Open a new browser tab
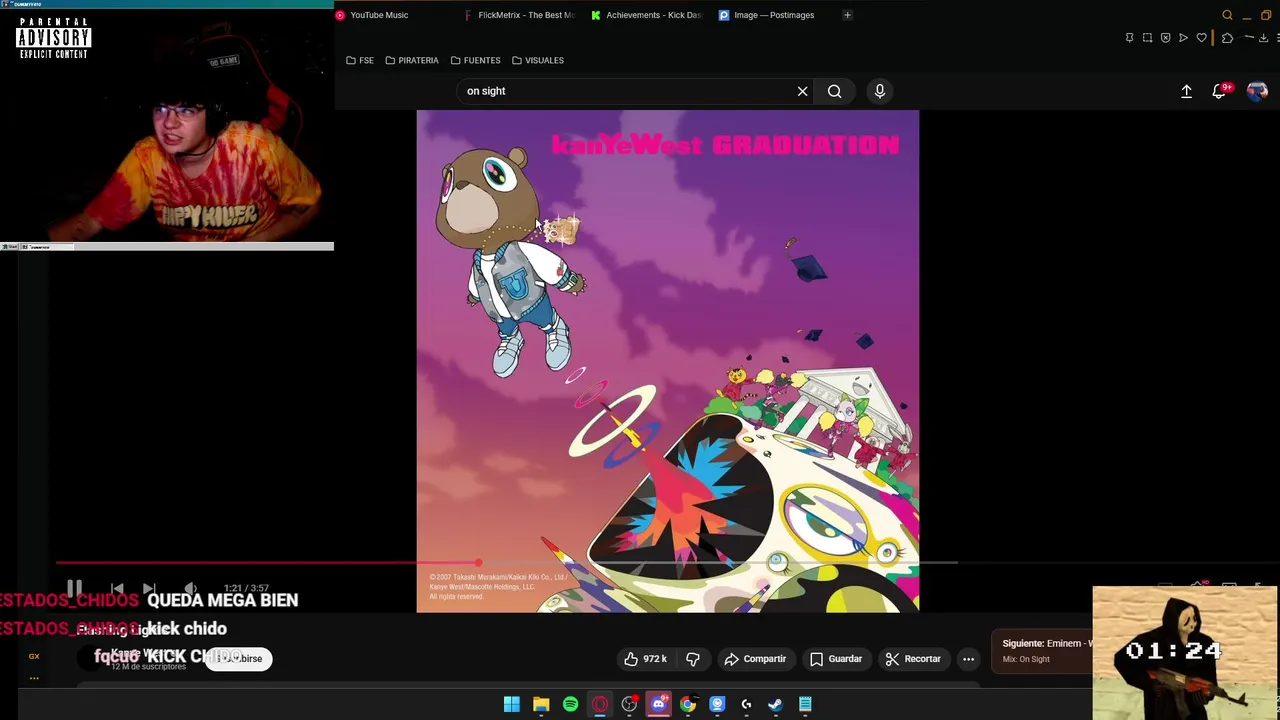Screen dimensions: 1280x720 click(847, 15)
